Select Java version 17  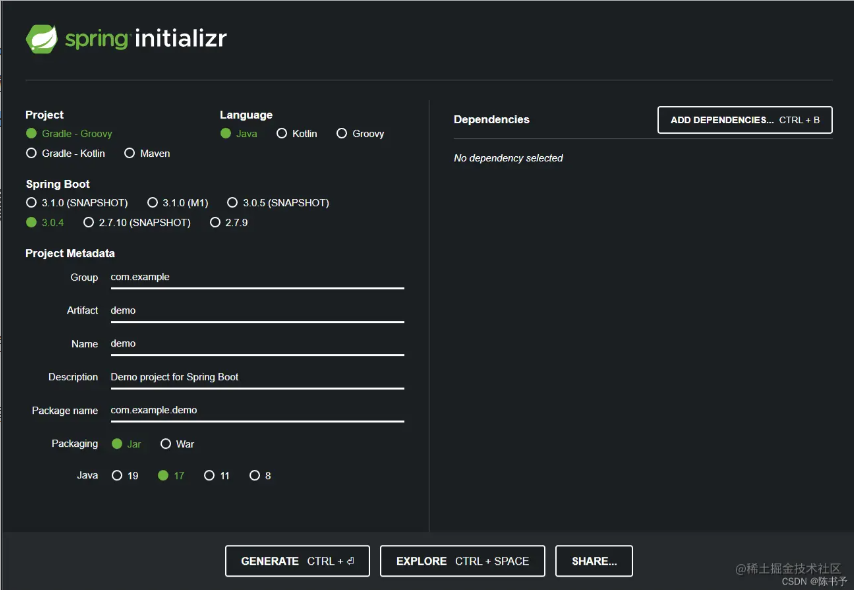tap(171, 476)
